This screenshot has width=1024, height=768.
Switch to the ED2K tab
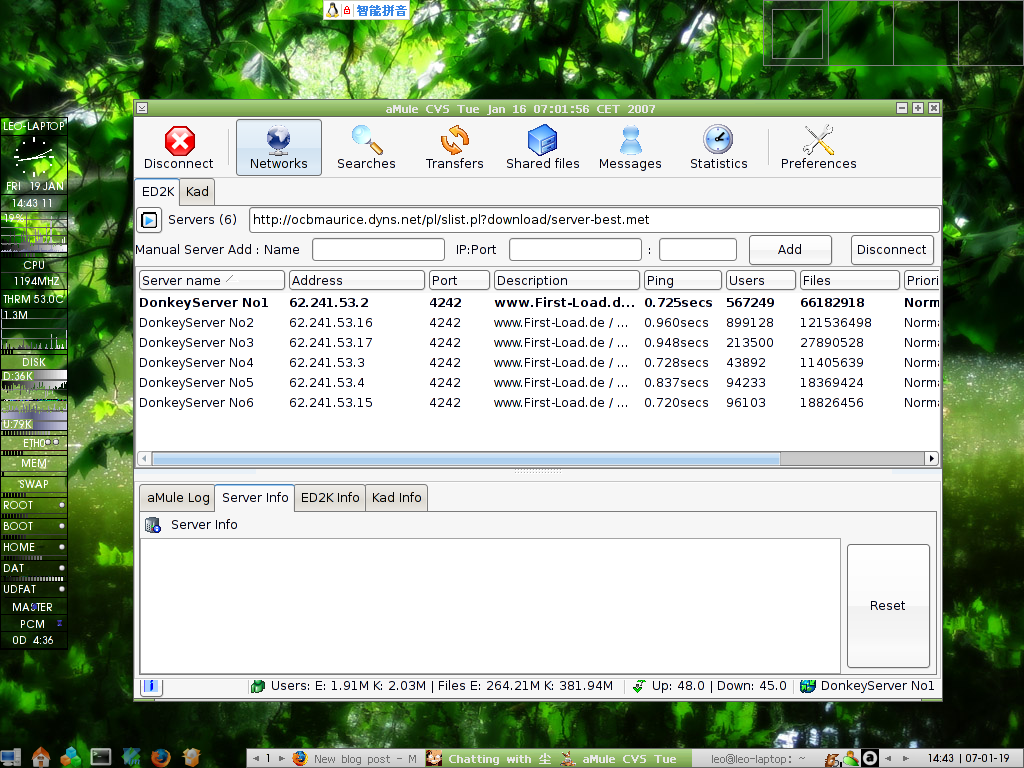[158, 192]
